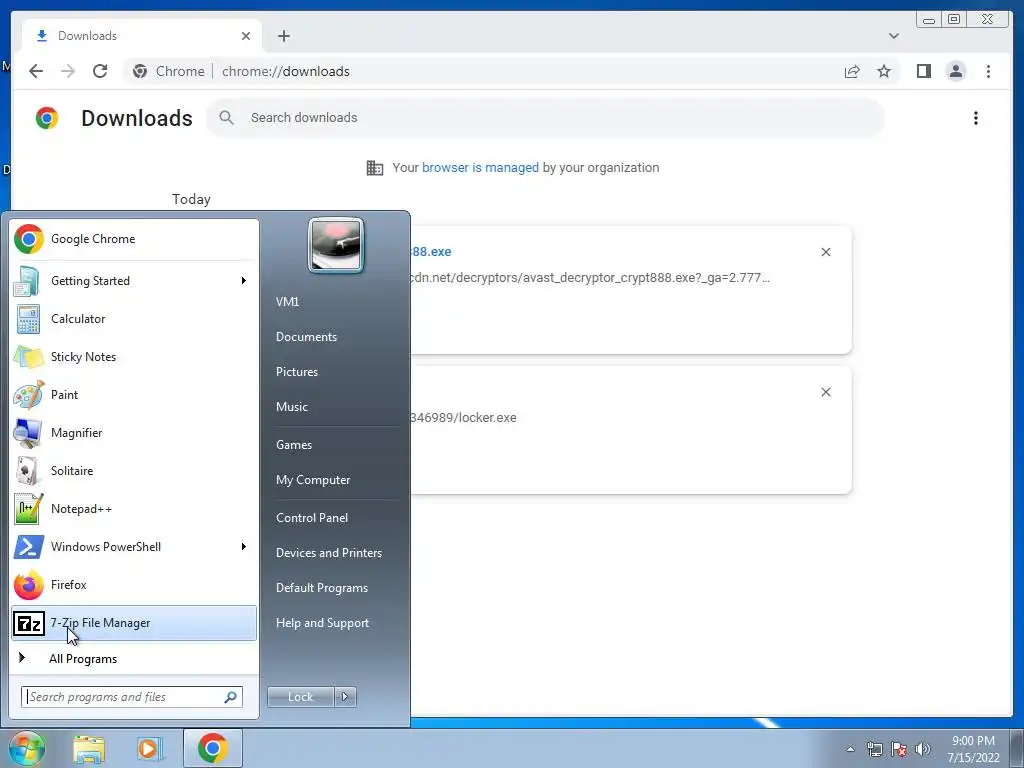
Task: Launch Getting Started in Start menu
Action: click(134, 281)
